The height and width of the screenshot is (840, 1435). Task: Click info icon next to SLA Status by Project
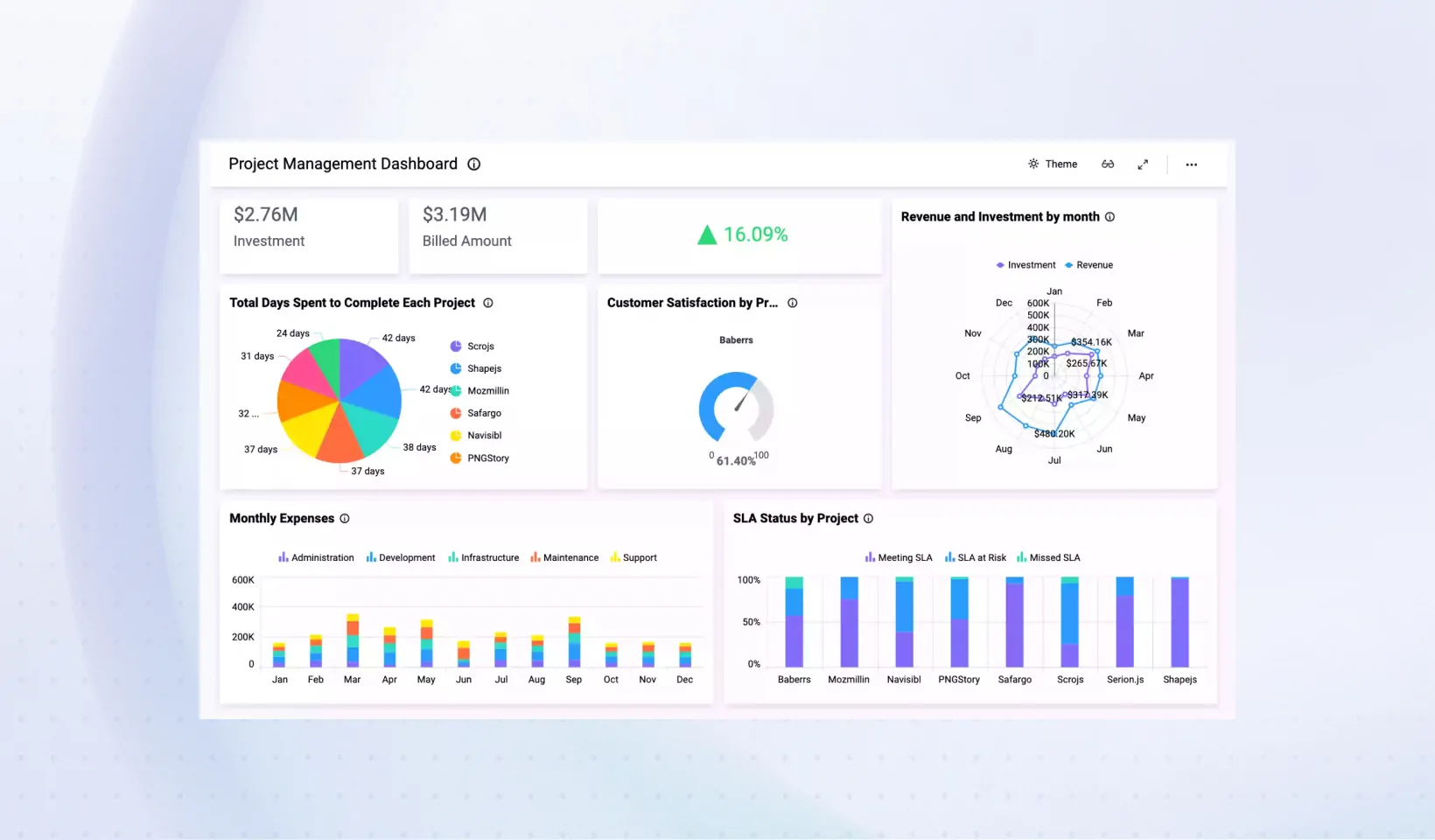868,519
